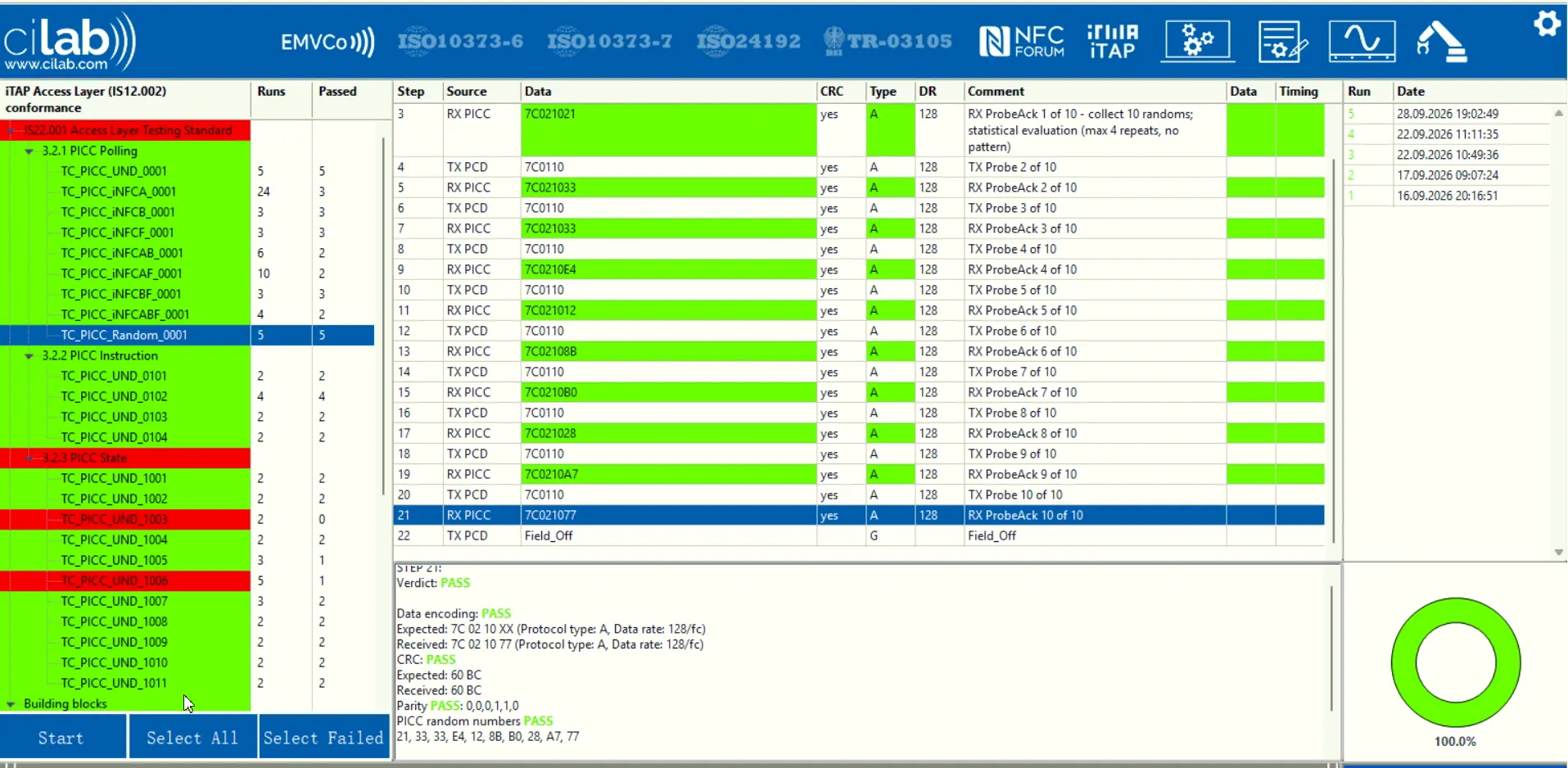Open the test settings editor icon

tap(1281, 41)
